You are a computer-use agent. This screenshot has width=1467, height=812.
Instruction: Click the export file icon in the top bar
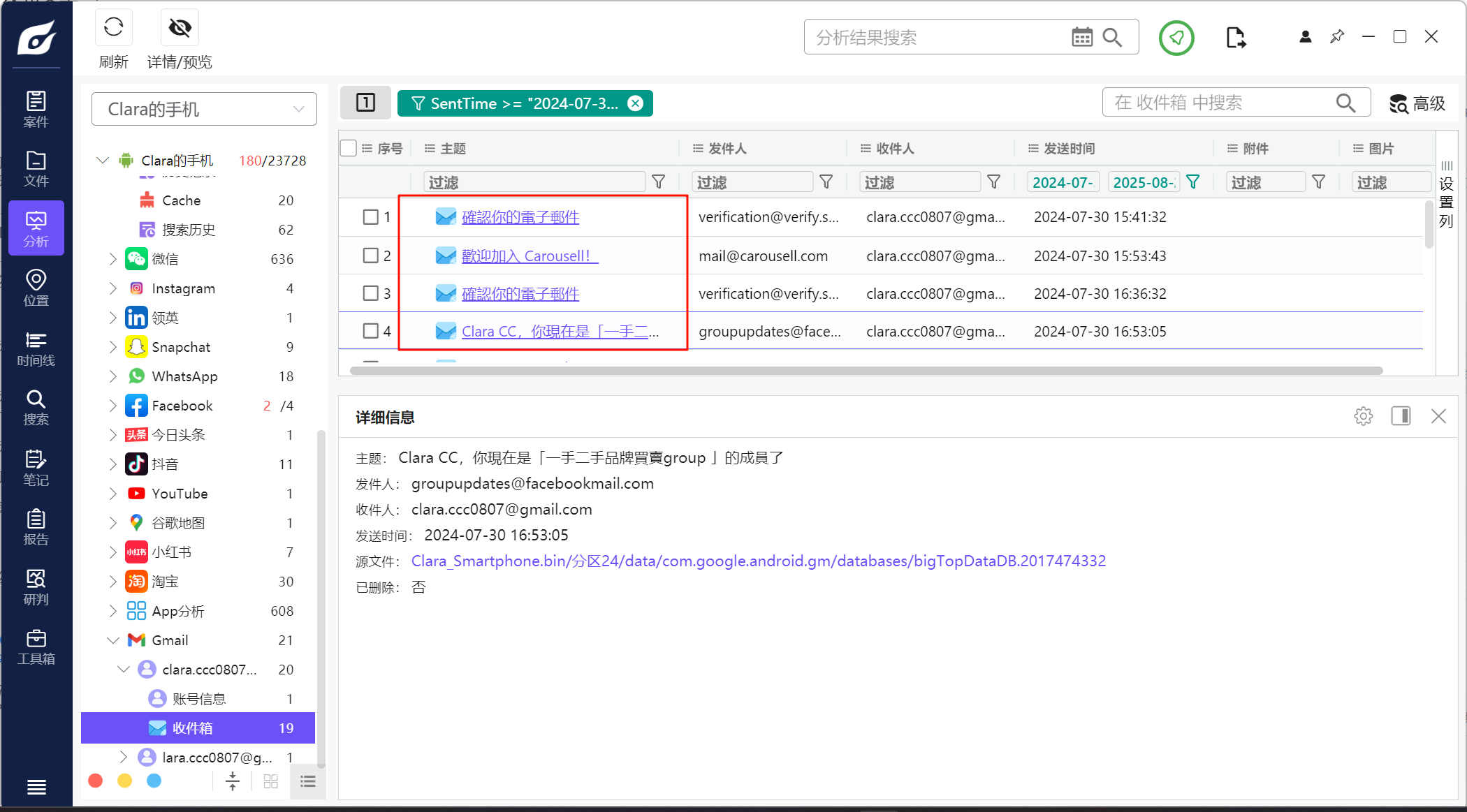click(1235, 38)
